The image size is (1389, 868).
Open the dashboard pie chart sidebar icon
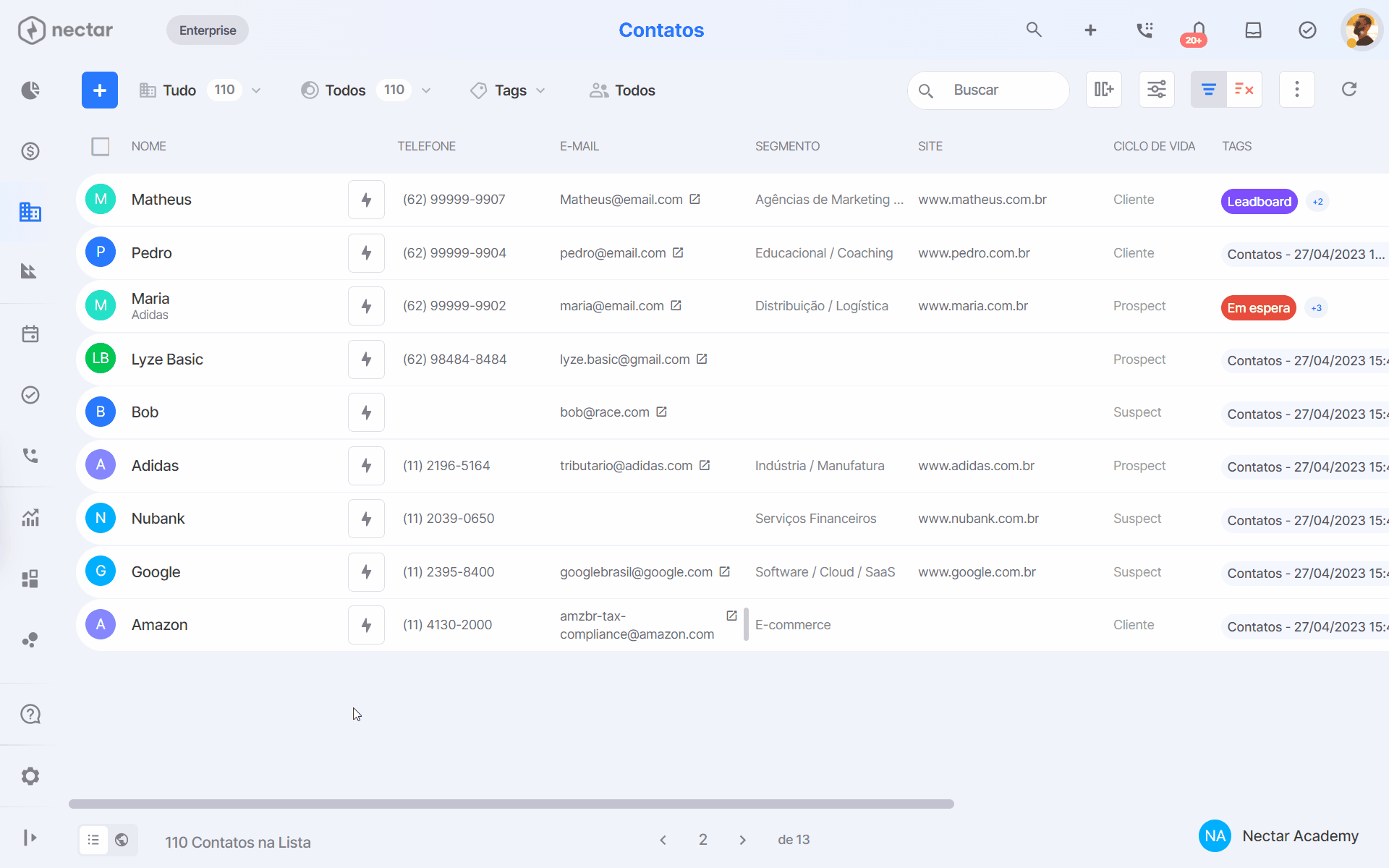tap(30, 90)
